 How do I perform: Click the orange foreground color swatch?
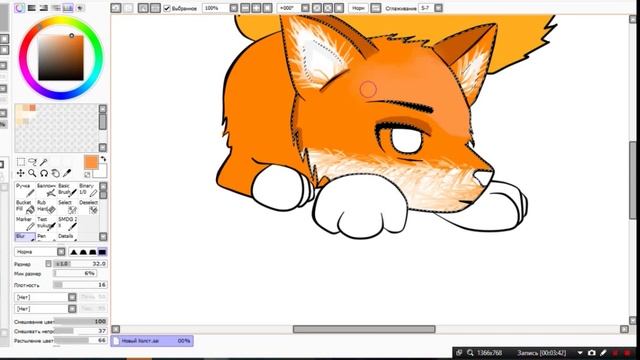tap(91, 162)
